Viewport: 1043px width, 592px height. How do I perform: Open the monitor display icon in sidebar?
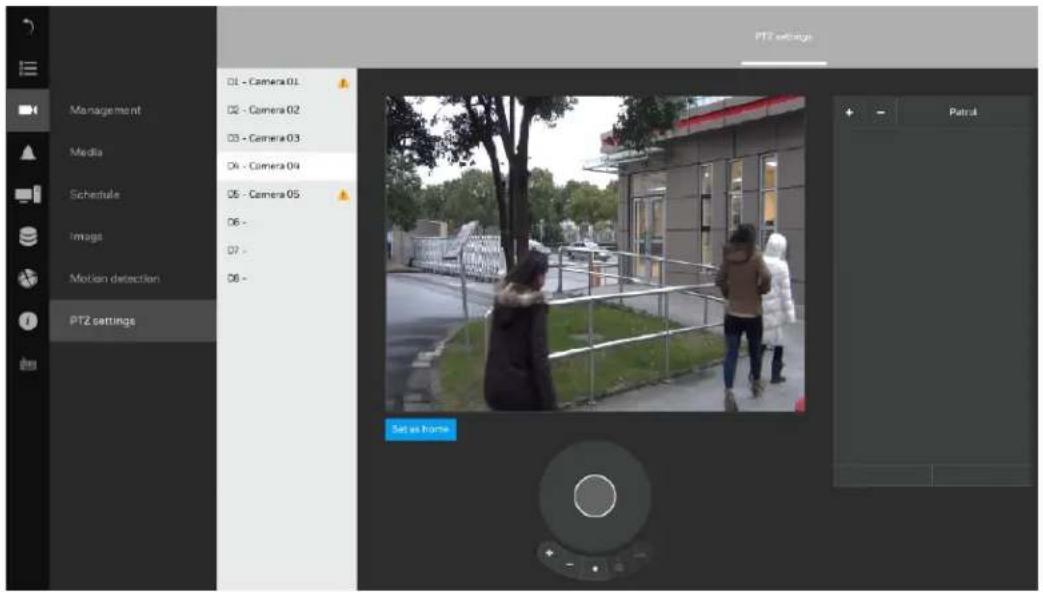coord(28,194)
